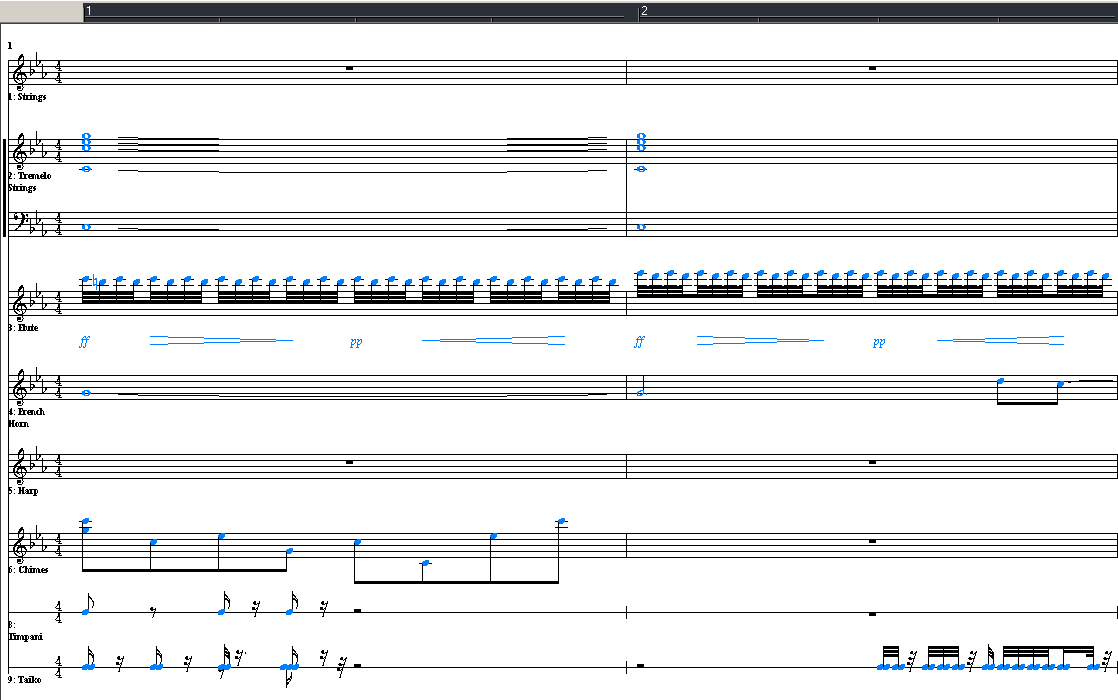Select the "6: Chimes" staff label

(x=27, y=570)
